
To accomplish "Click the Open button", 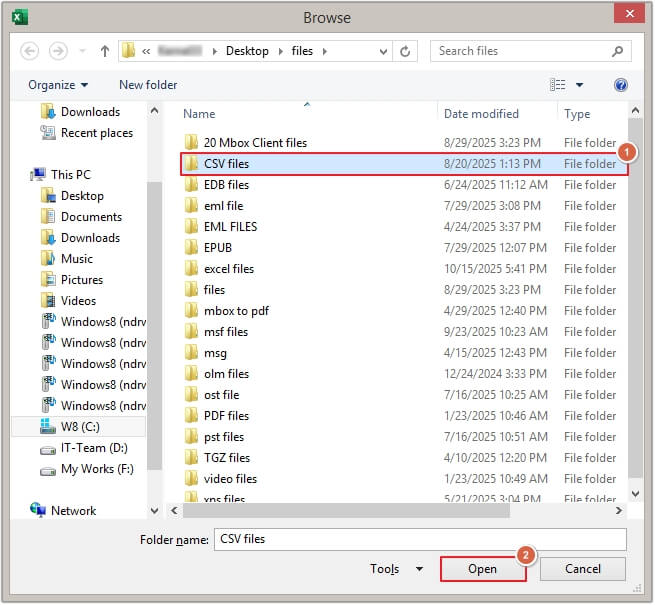I will coord(482,569).
